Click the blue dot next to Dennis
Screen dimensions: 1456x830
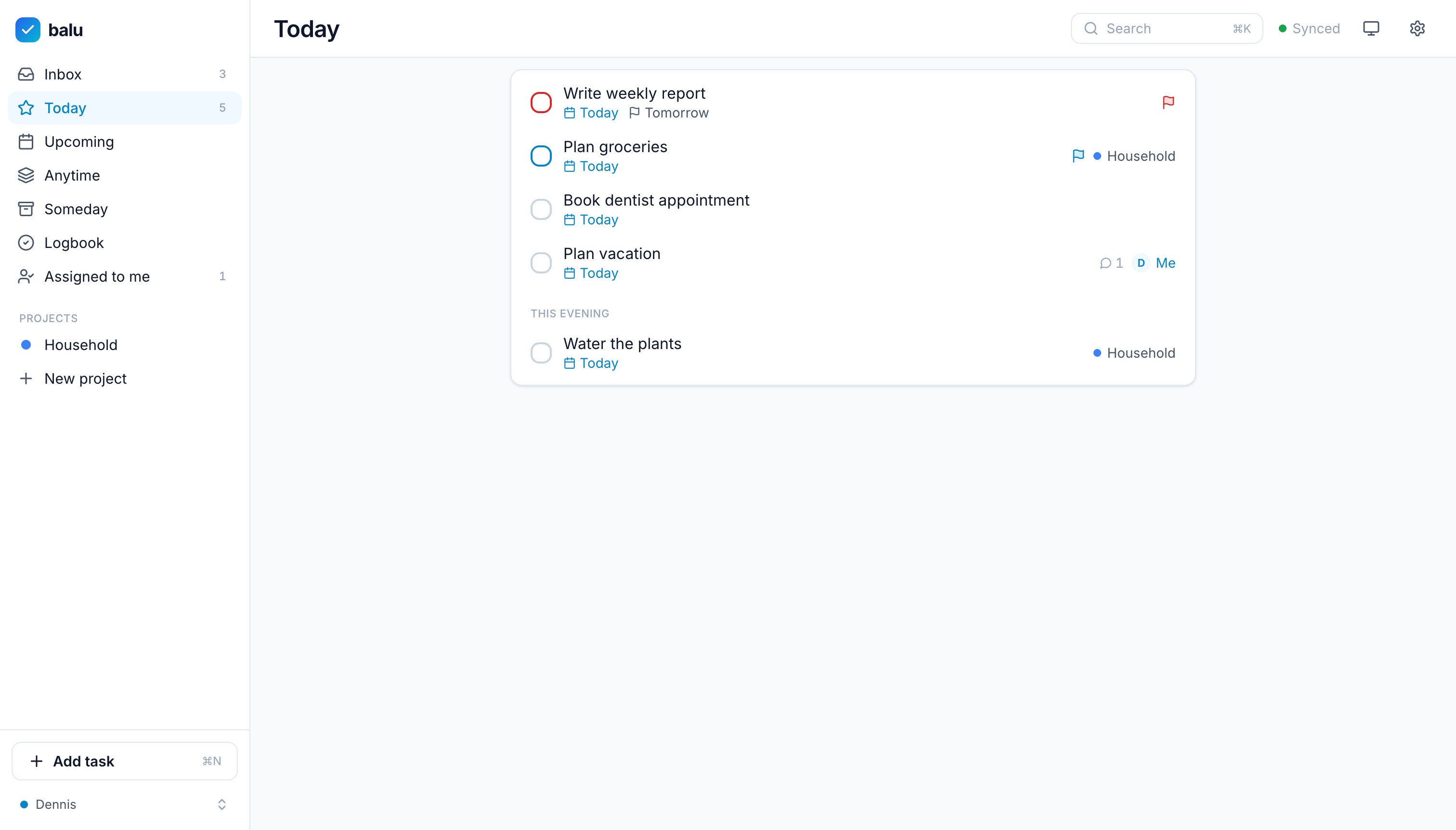pyautogui.click(x=24, y=804)
